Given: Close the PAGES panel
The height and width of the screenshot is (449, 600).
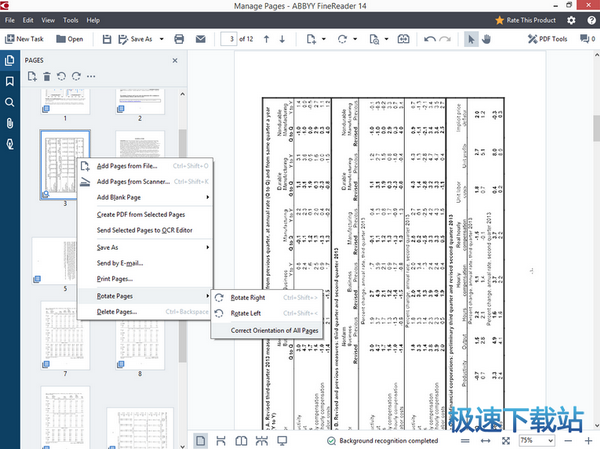Looking at the screenshot, I should pyautogui.click(x=175, y=60).
